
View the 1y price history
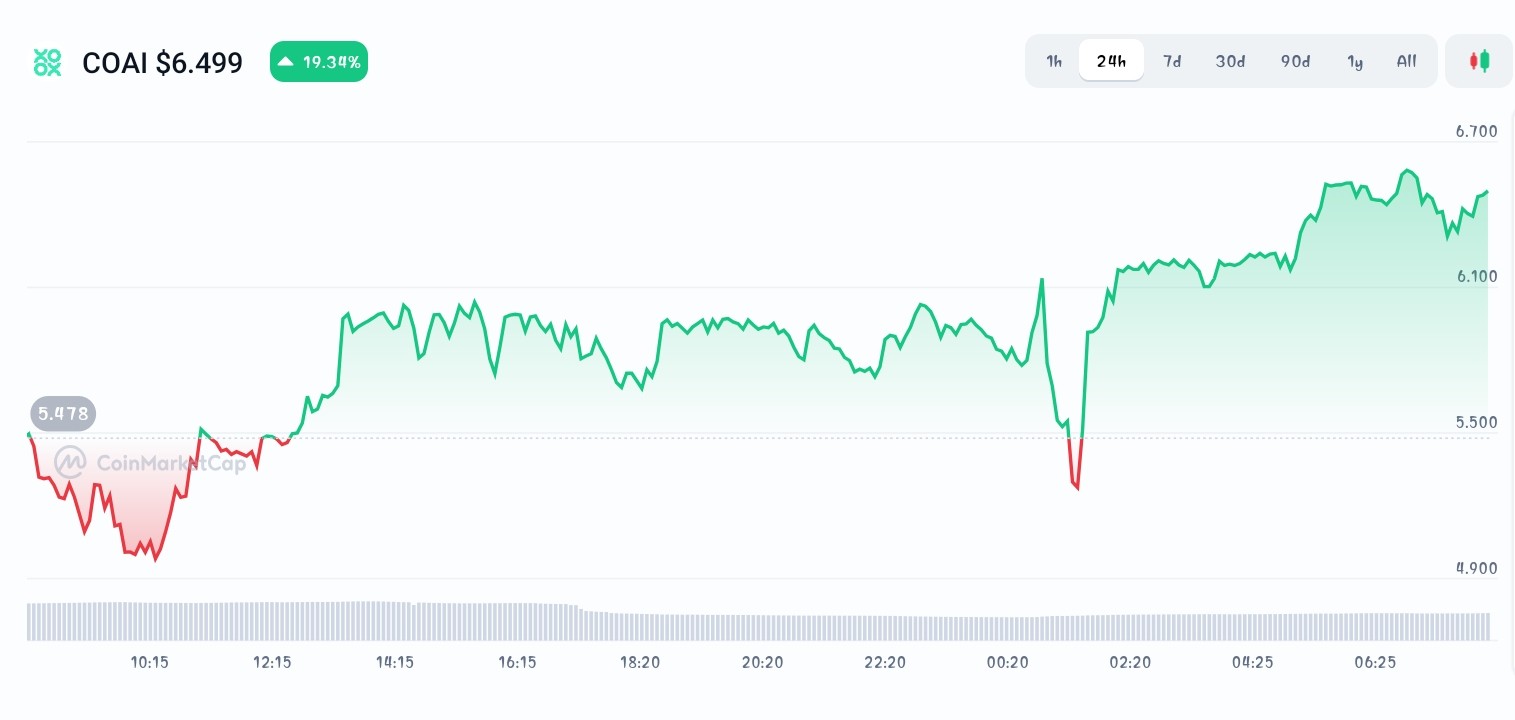click(1355, 61)
